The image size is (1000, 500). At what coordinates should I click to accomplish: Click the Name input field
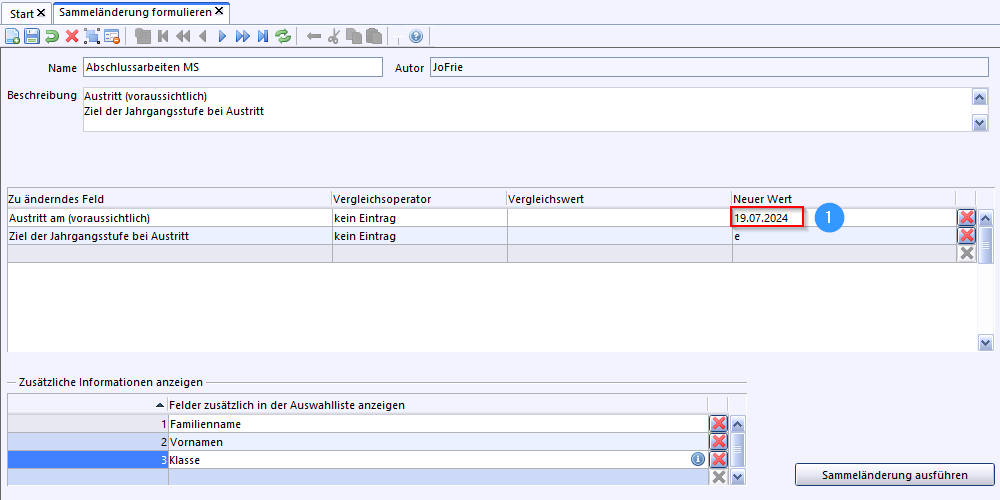(233, 67)
